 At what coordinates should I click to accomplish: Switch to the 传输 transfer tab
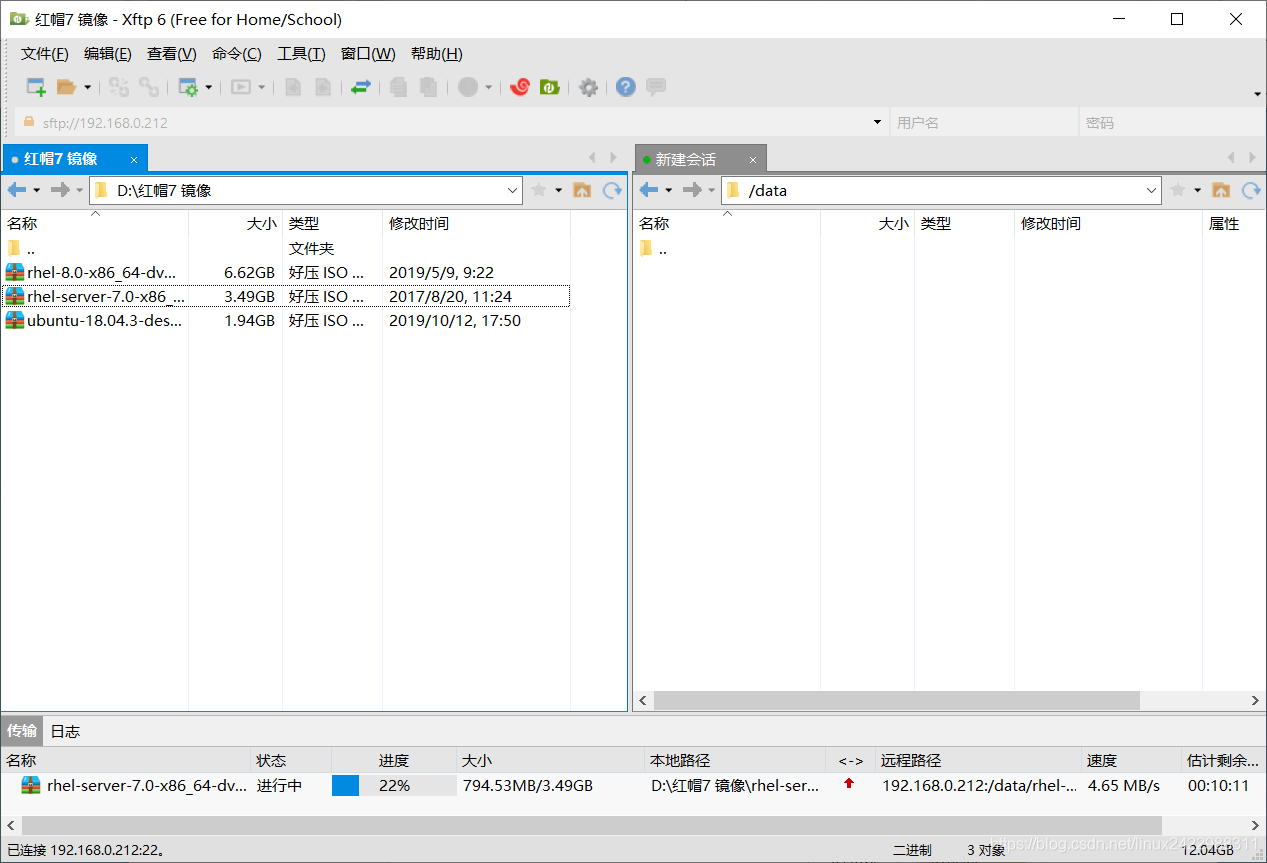pos(22,731)
